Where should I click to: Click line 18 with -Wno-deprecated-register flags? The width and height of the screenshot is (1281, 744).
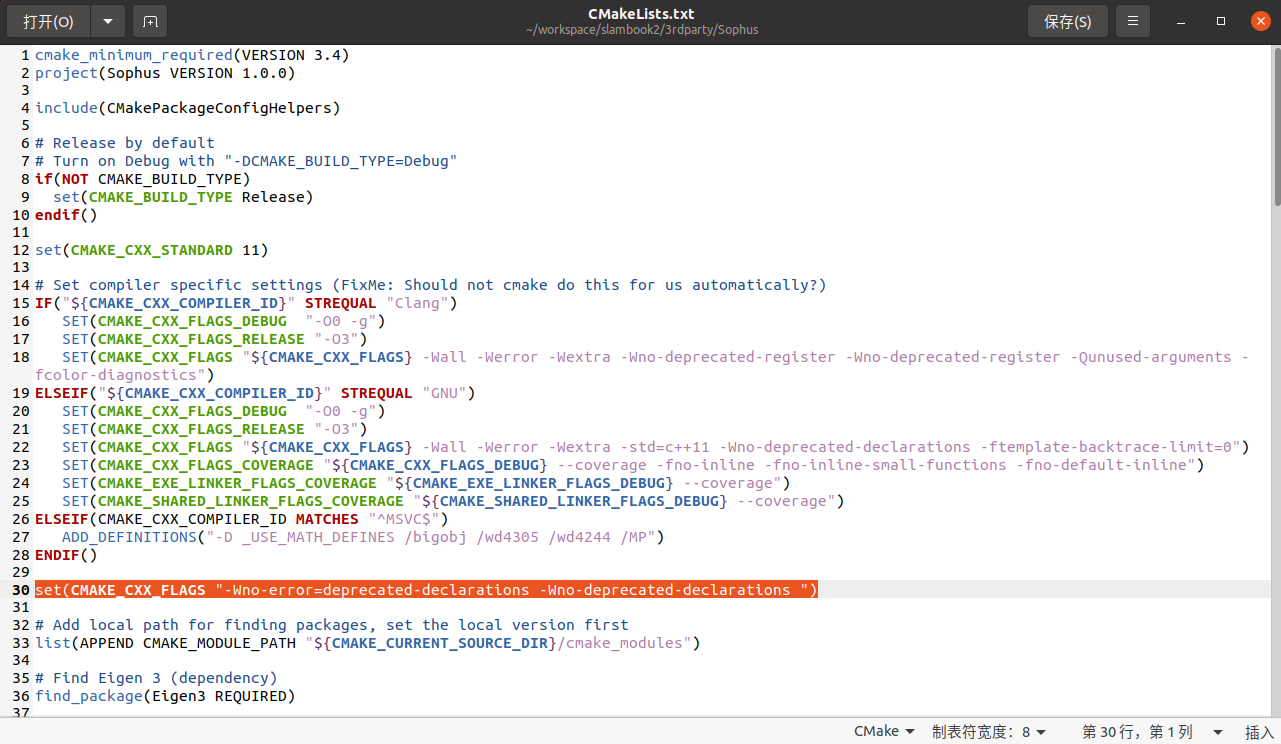[x=642, y=366]
